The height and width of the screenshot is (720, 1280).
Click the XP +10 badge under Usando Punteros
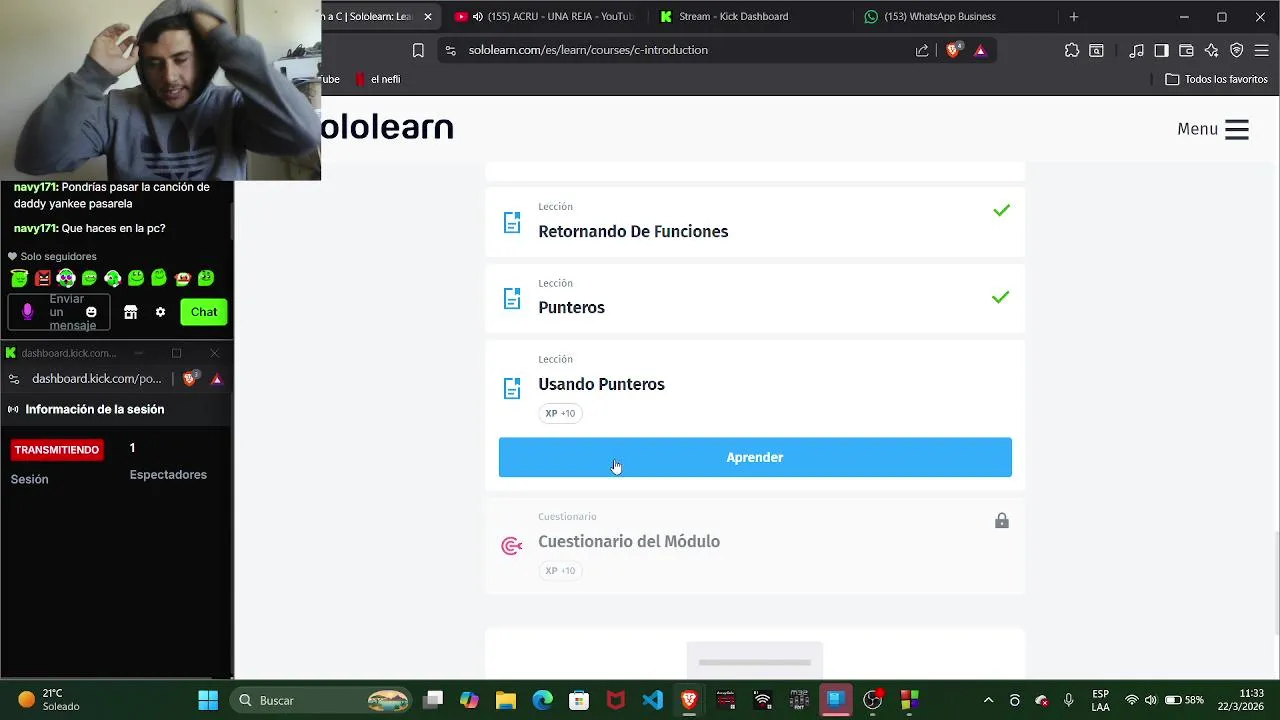point(560,413)
